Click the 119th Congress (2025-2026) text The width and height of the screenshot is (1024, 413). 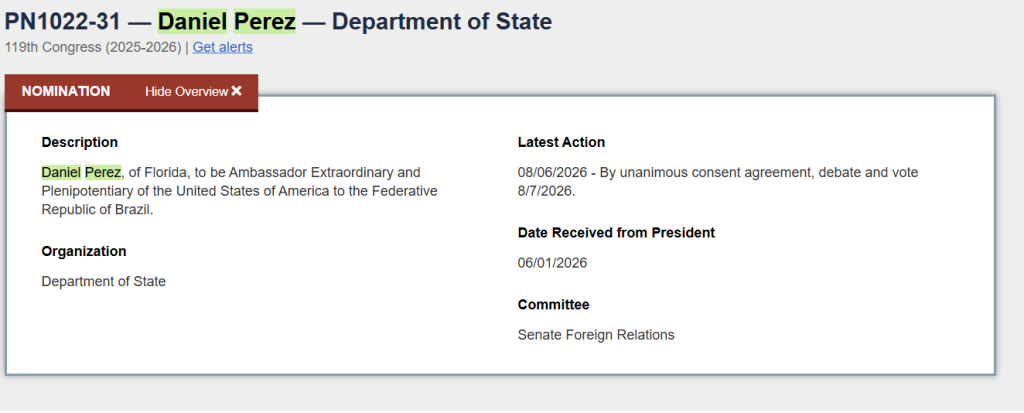coord(93,47)
